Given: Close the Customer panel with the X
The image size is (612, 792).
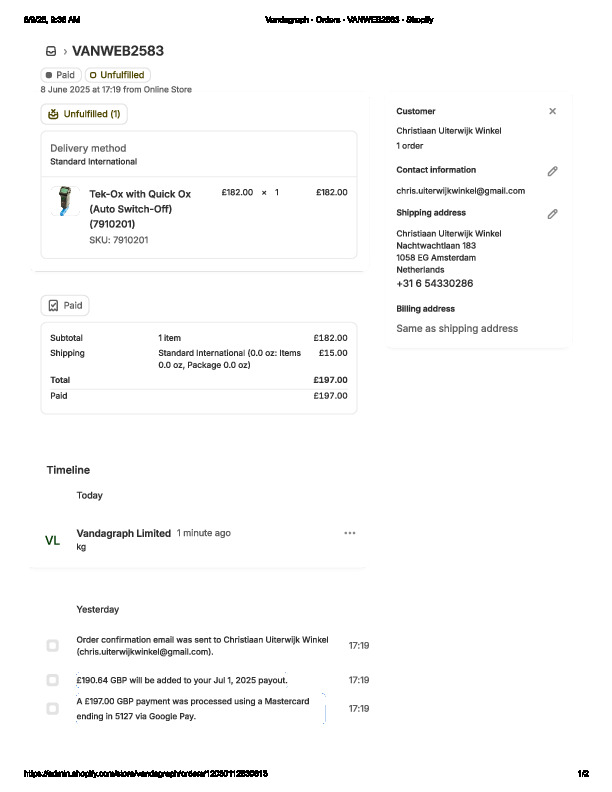Looking at the screenshot, I should click(x=552, y=111).
